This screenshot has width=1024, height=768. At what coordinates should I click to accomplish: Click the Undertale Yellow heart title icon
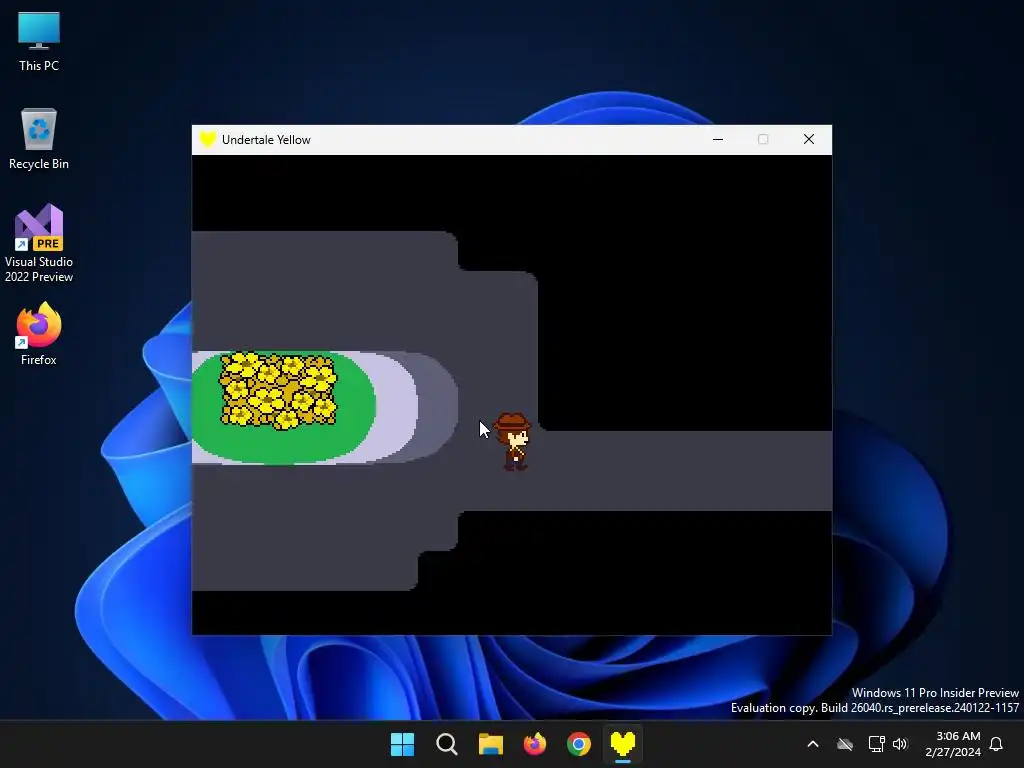click(x=208, y=140)
